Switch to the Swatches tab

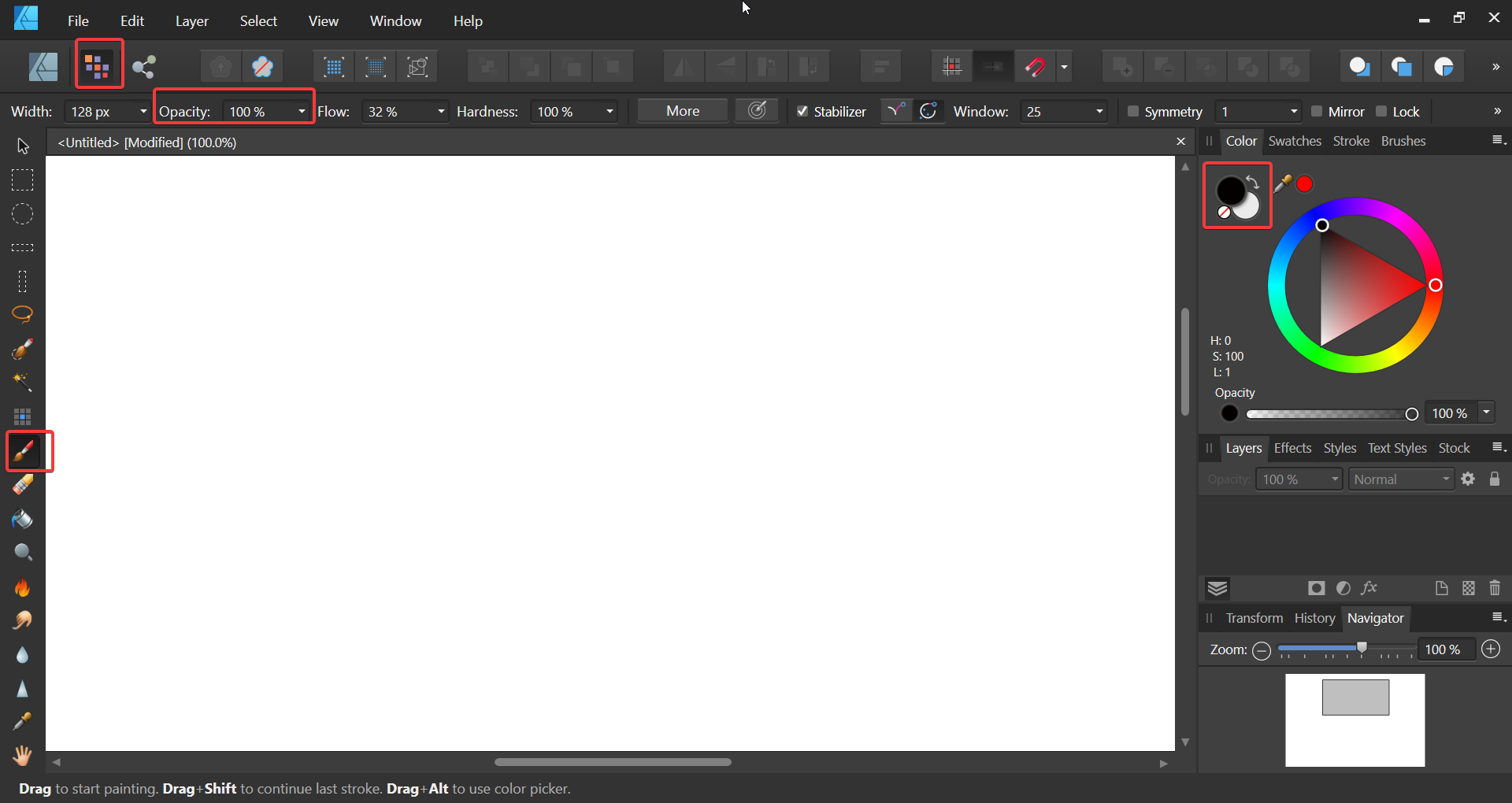pos(1295,141)
